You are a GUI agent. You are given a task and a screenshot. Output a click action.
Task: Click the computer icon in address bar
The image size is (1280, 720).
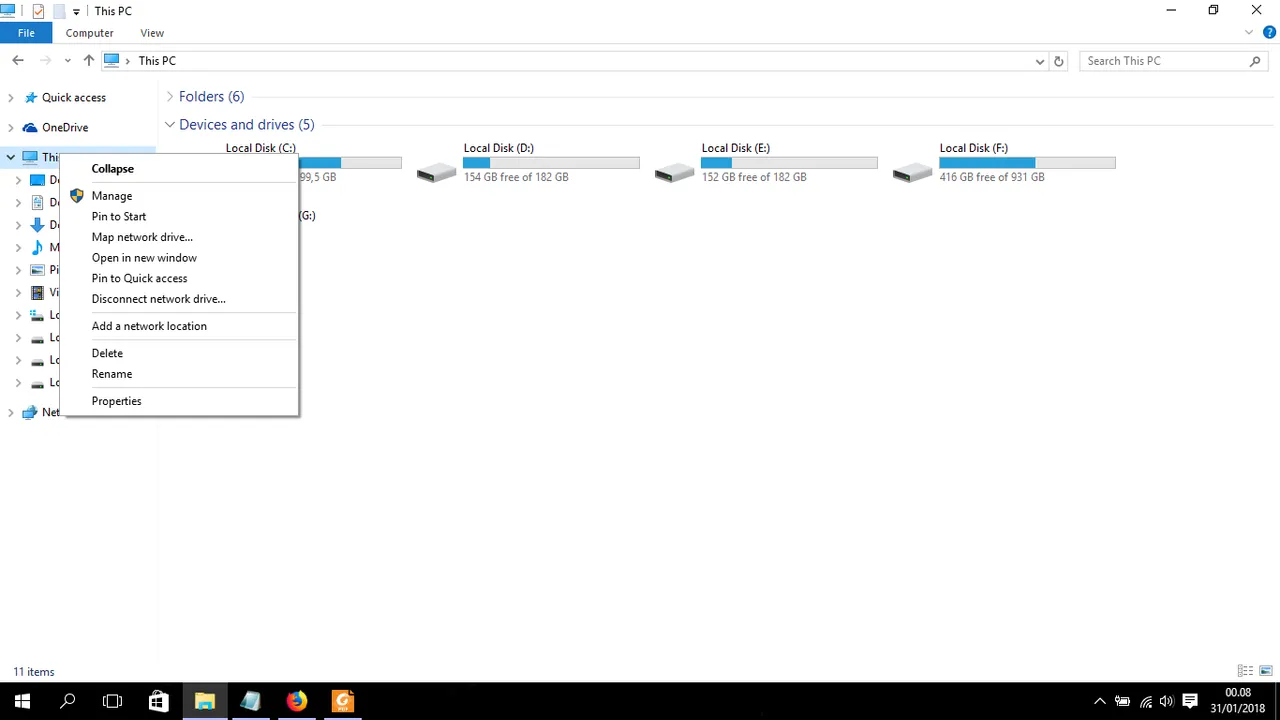click(x=112, y=61)
